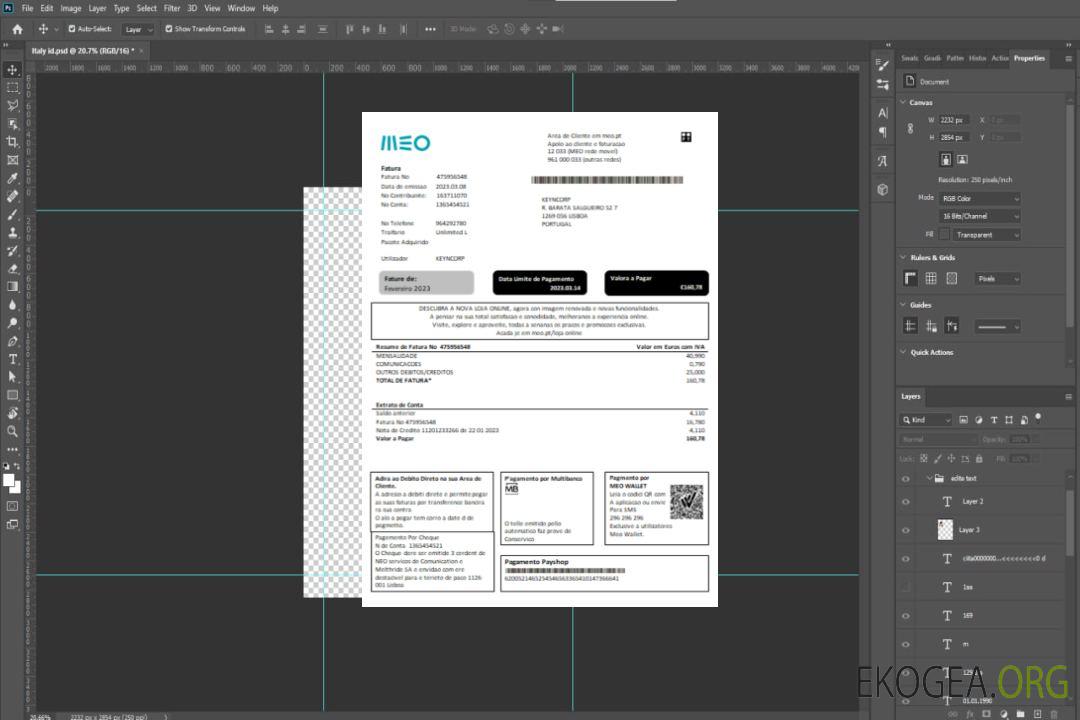Set canvas orientation to landscape
This screenshot has width=1080, height=720.
click(x=962, y=159)
